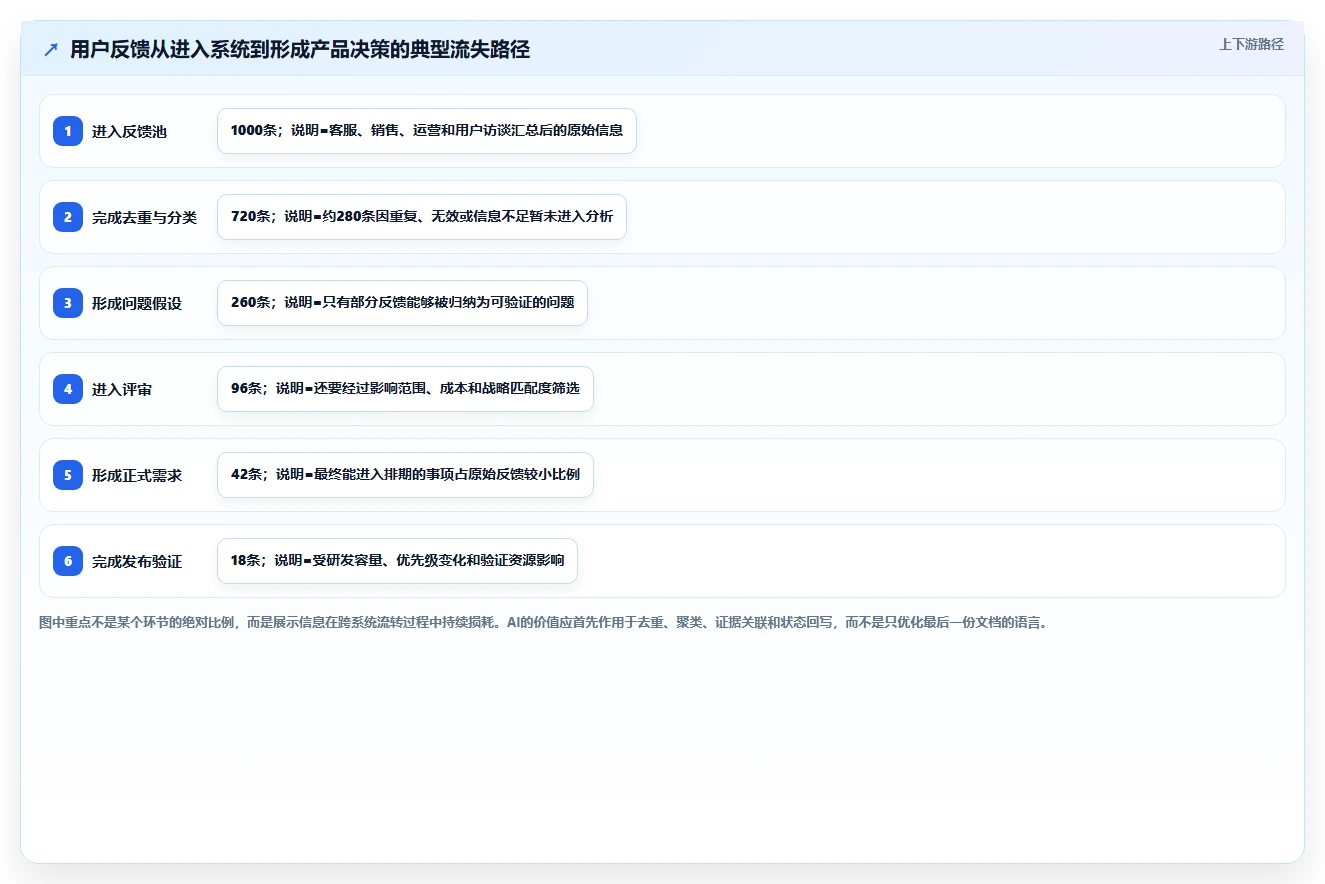
Task: Click the step 6 number badge
Action: click(x=68, y=561)
